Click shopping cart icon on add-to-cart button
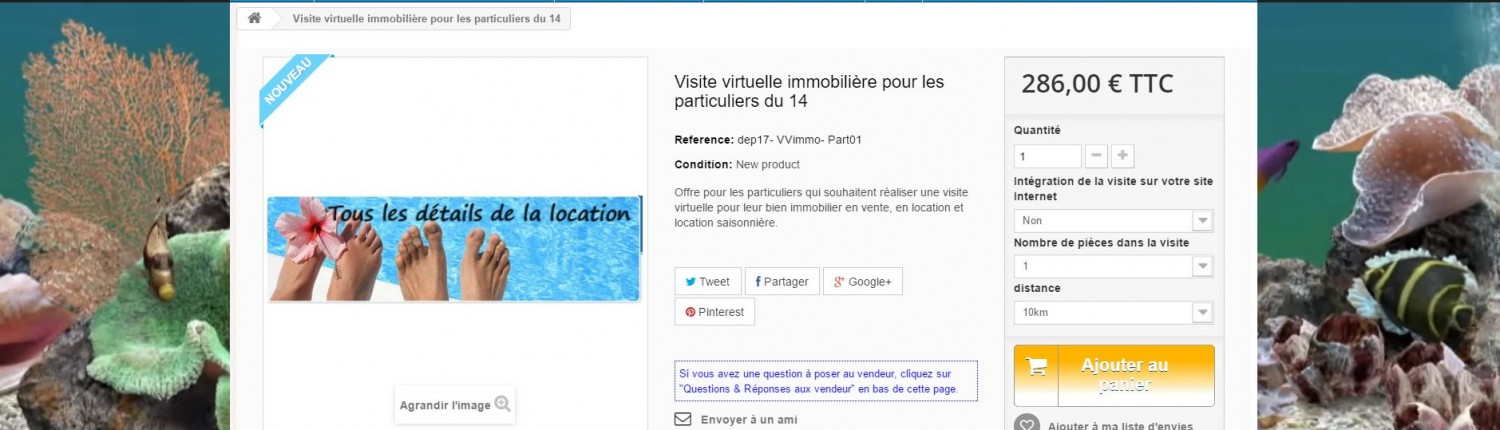 coord(1036,367)
